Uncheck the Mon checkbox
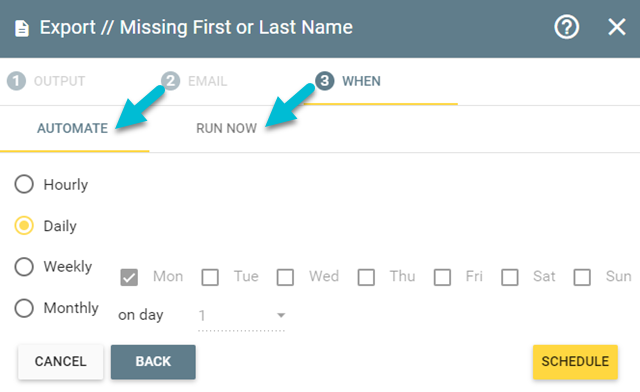 pos(129,277)
